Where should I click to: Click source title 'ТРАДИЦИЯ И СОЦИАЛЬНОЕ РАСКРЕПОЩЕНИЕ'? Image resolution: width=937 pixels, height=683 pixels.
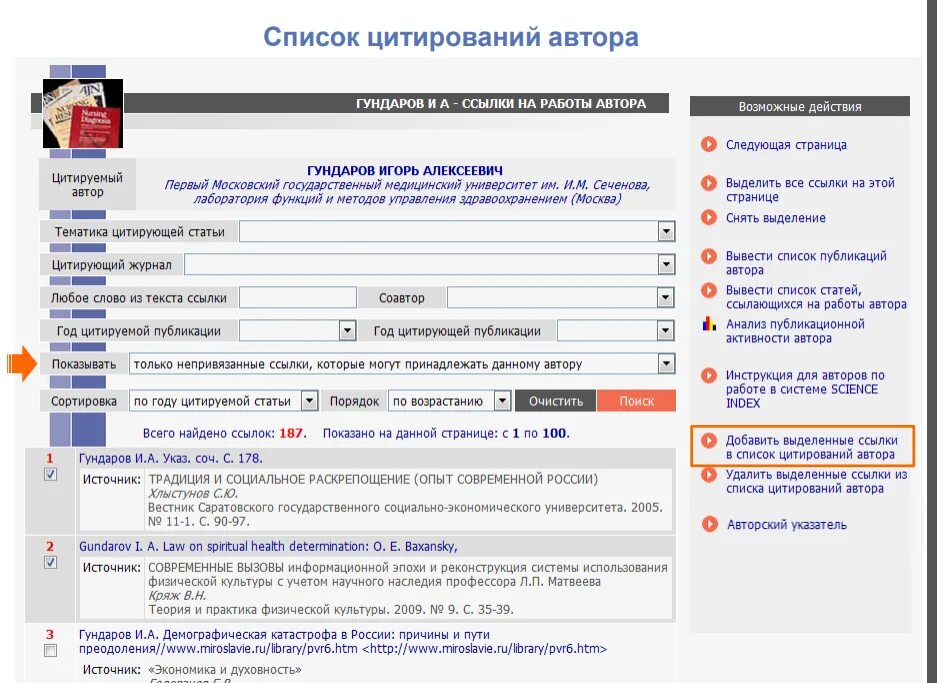pos(373,479)
